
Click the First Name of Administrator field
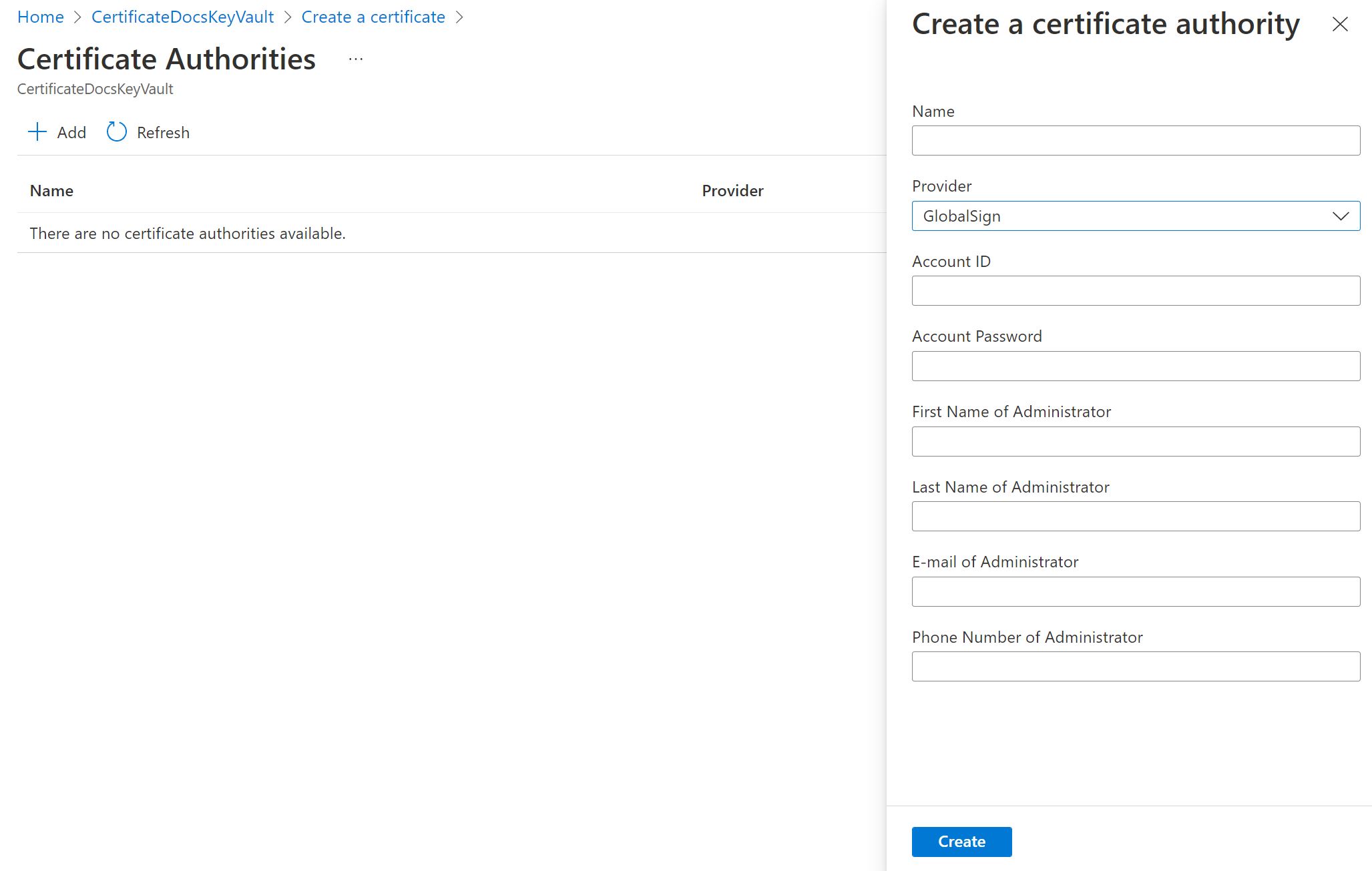coord(1136,441)
